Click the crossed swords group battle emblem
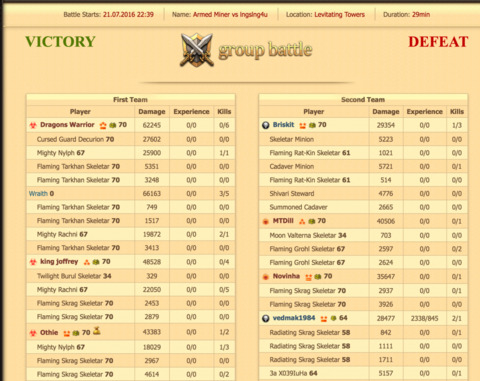Screen dimensions: 480x381 [197, 50]
